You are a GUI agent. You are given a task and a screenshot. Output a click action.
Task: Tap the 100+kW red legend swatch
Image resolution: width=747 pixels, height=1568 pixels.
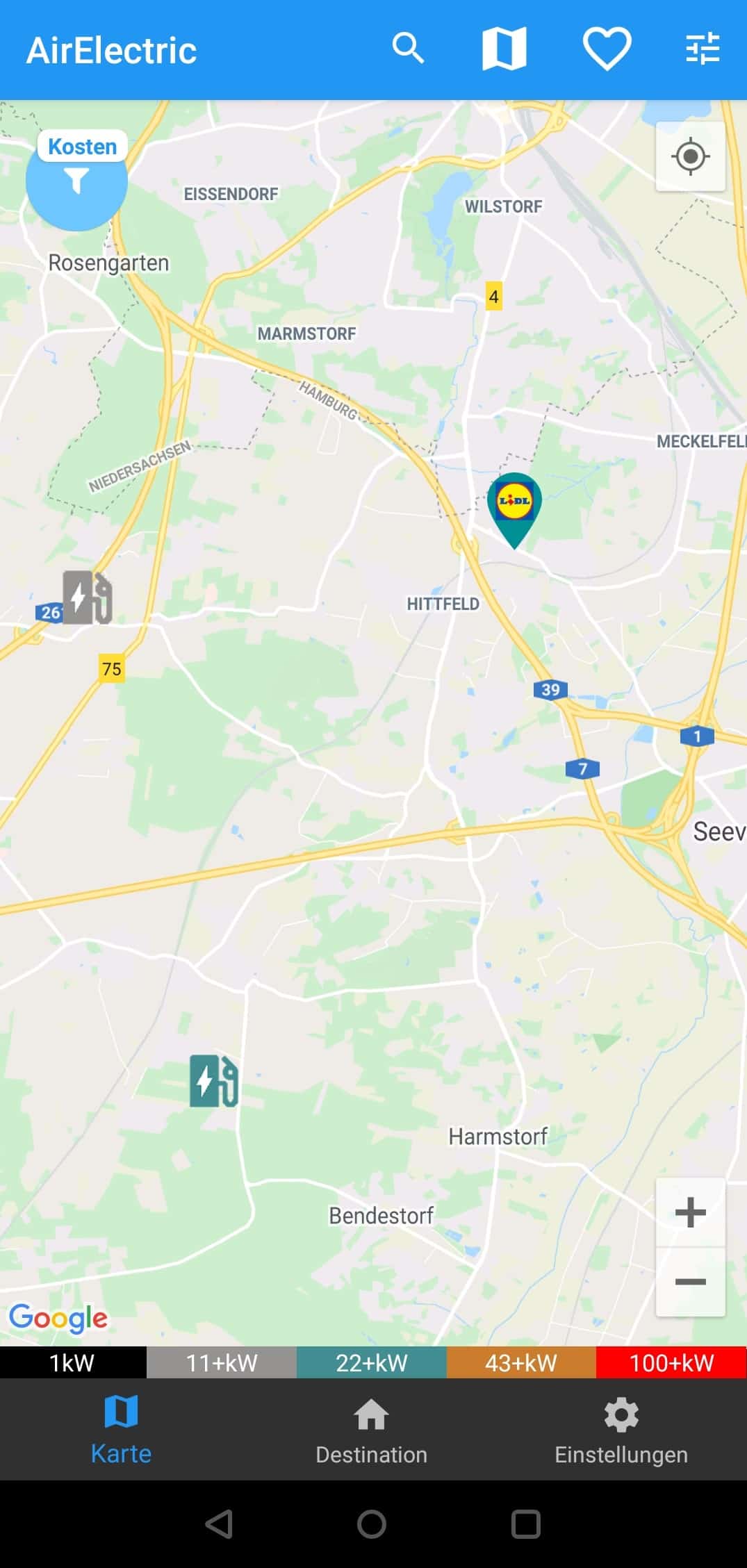tap(671, 1362)
